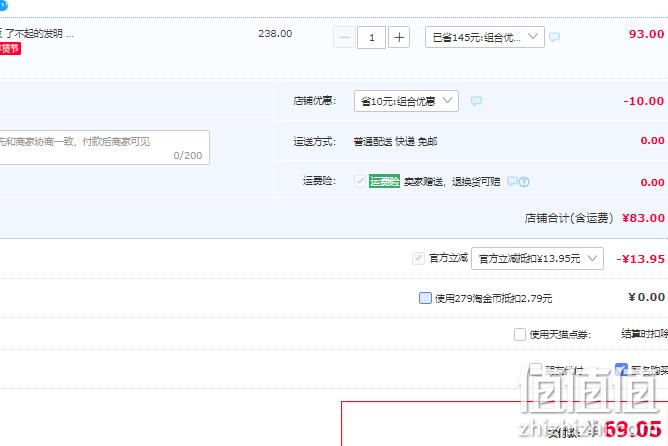Click the comment bubble icon beside 已省145元 dropdown
Screen dimensions: 668x446
(x=554, y=37)
